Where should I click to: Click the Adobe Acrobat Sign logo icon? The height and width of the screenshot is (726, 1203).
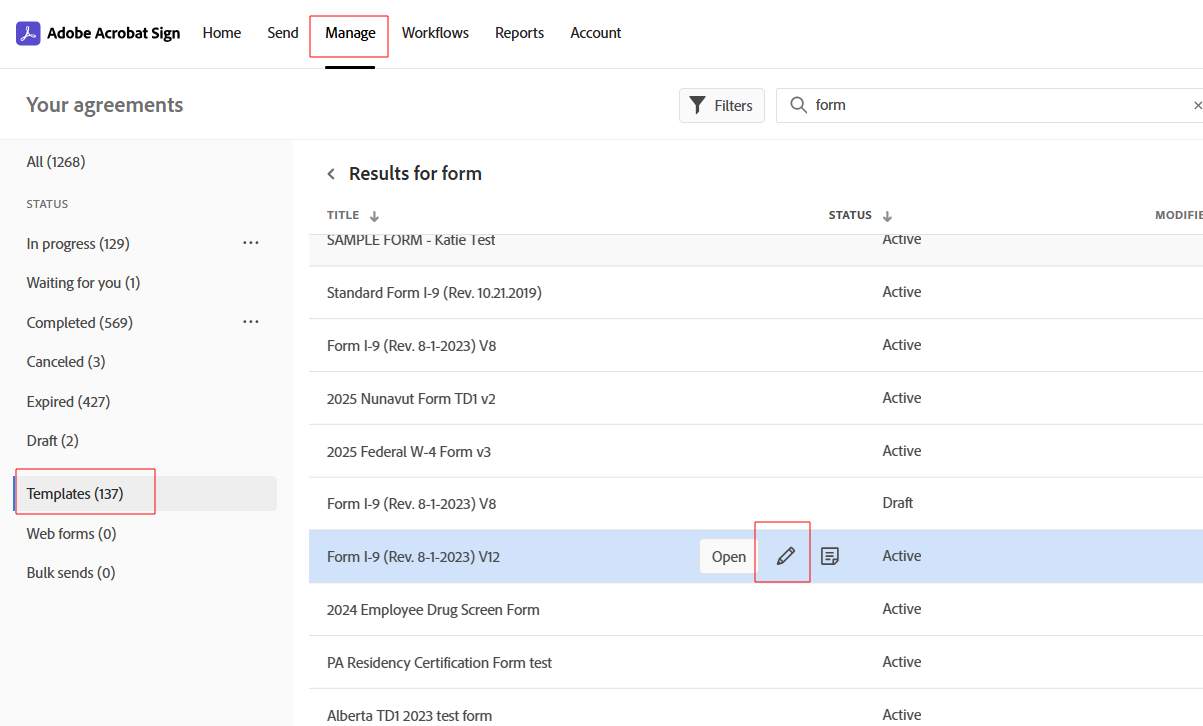pos(28,33)
